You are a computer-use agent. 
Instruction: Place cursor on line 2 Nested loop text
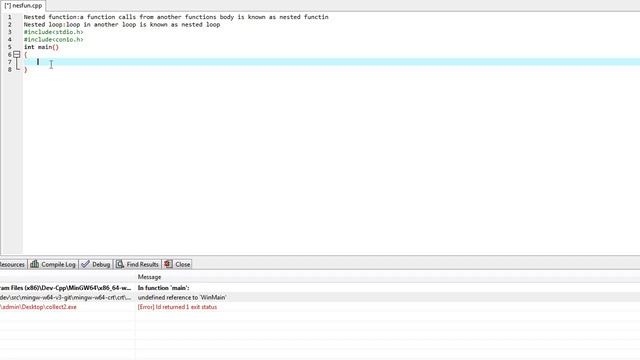pos(122,24)
